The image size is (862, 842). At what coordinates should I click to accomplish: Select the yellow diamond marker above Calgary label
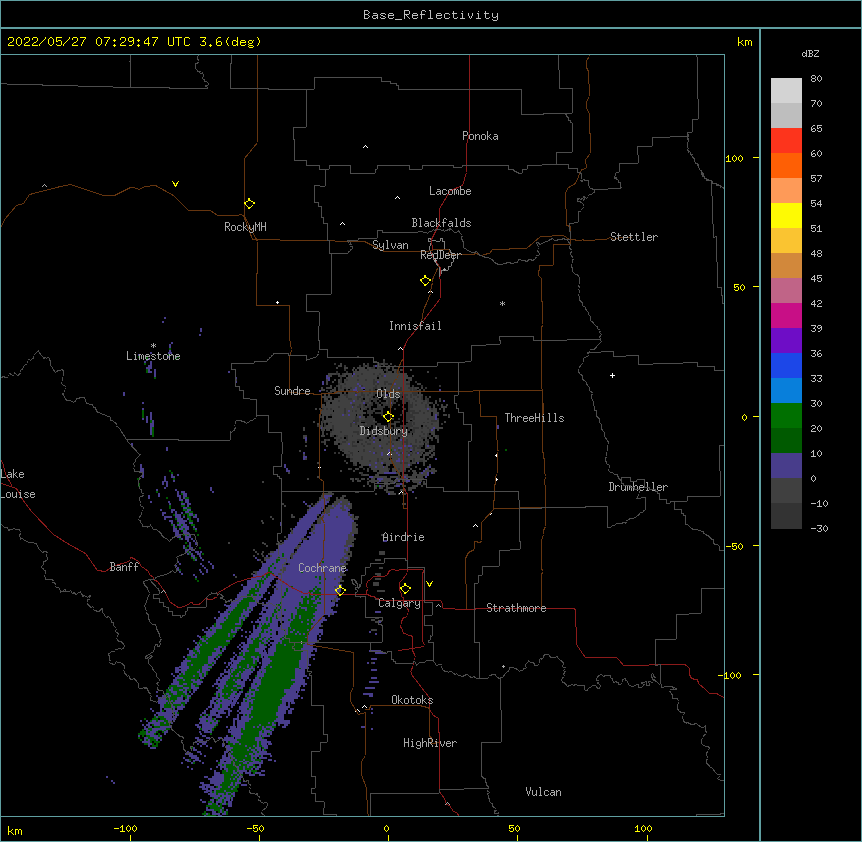coord(405,589)
